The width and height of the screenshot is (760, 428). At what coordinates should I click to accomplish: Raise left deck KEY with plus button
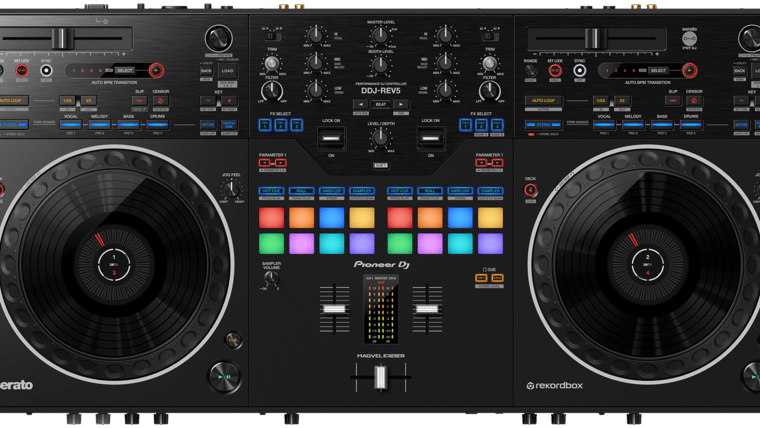(229, 101)
